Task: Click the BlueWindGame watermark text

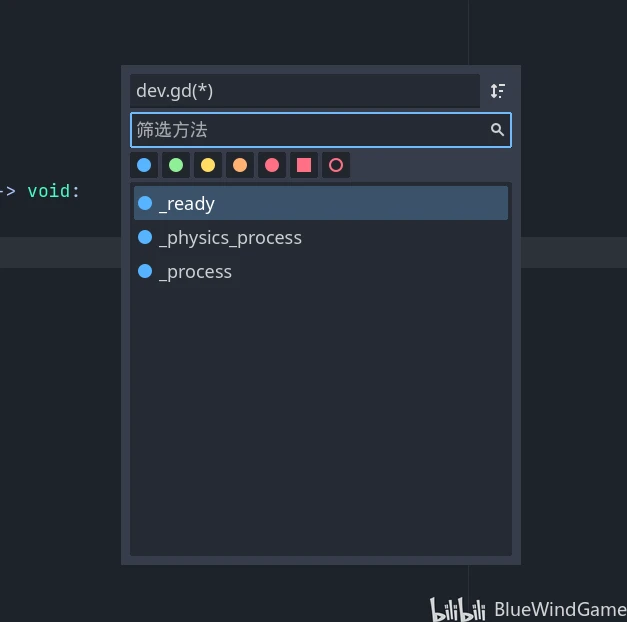Action: tap(560, 609)
